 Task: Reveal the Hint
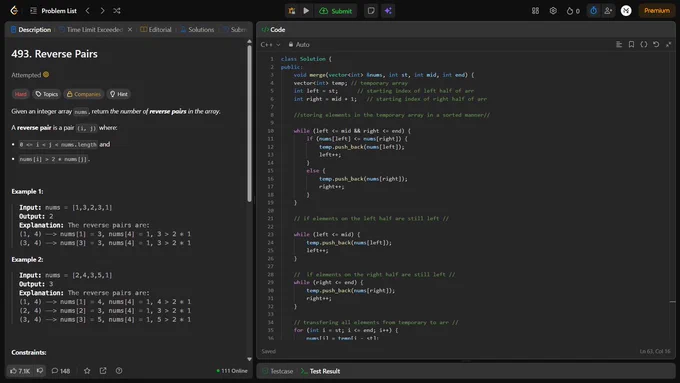(118, 94)
